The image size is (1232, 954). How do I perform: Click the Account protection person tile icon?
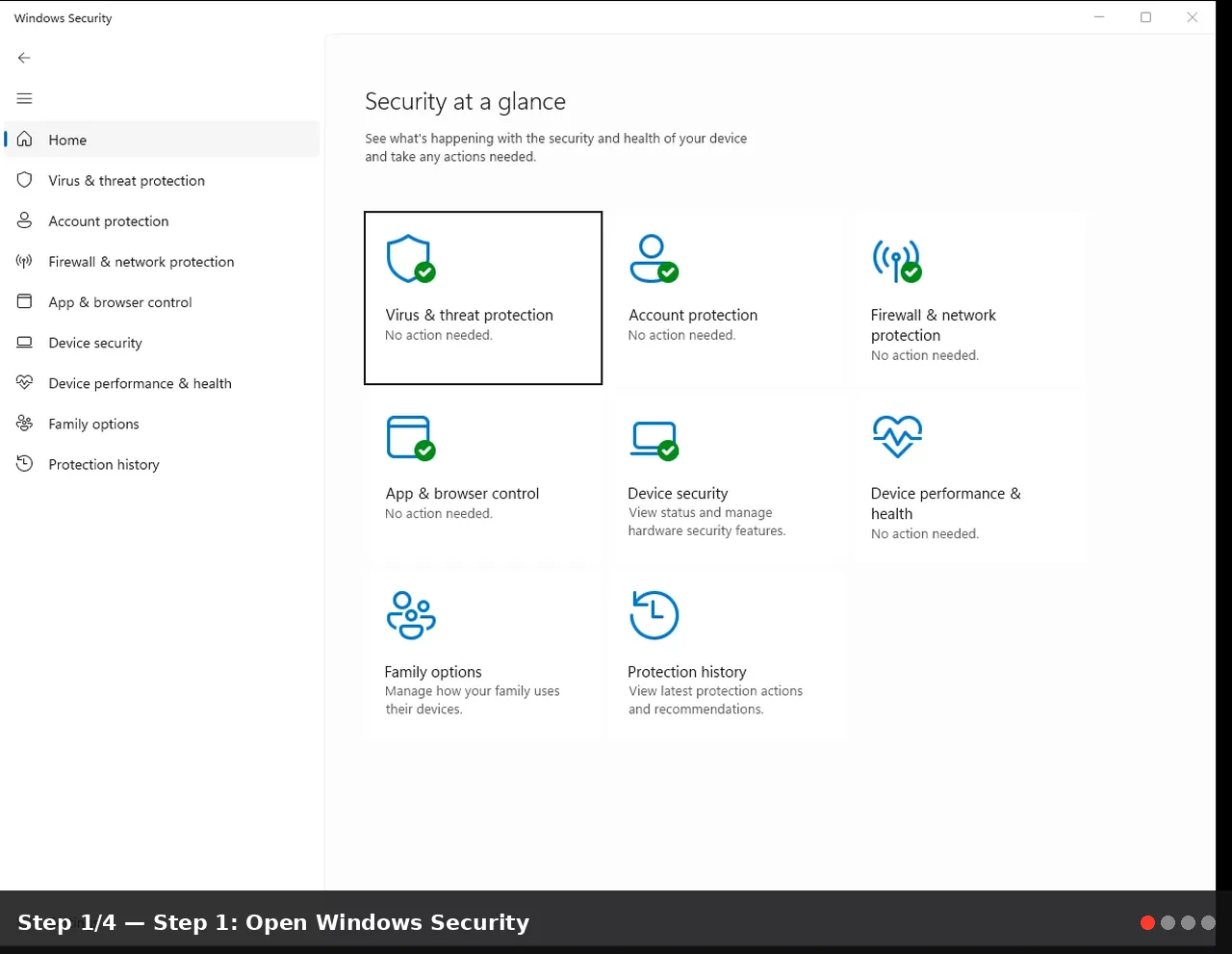[654, 259]
